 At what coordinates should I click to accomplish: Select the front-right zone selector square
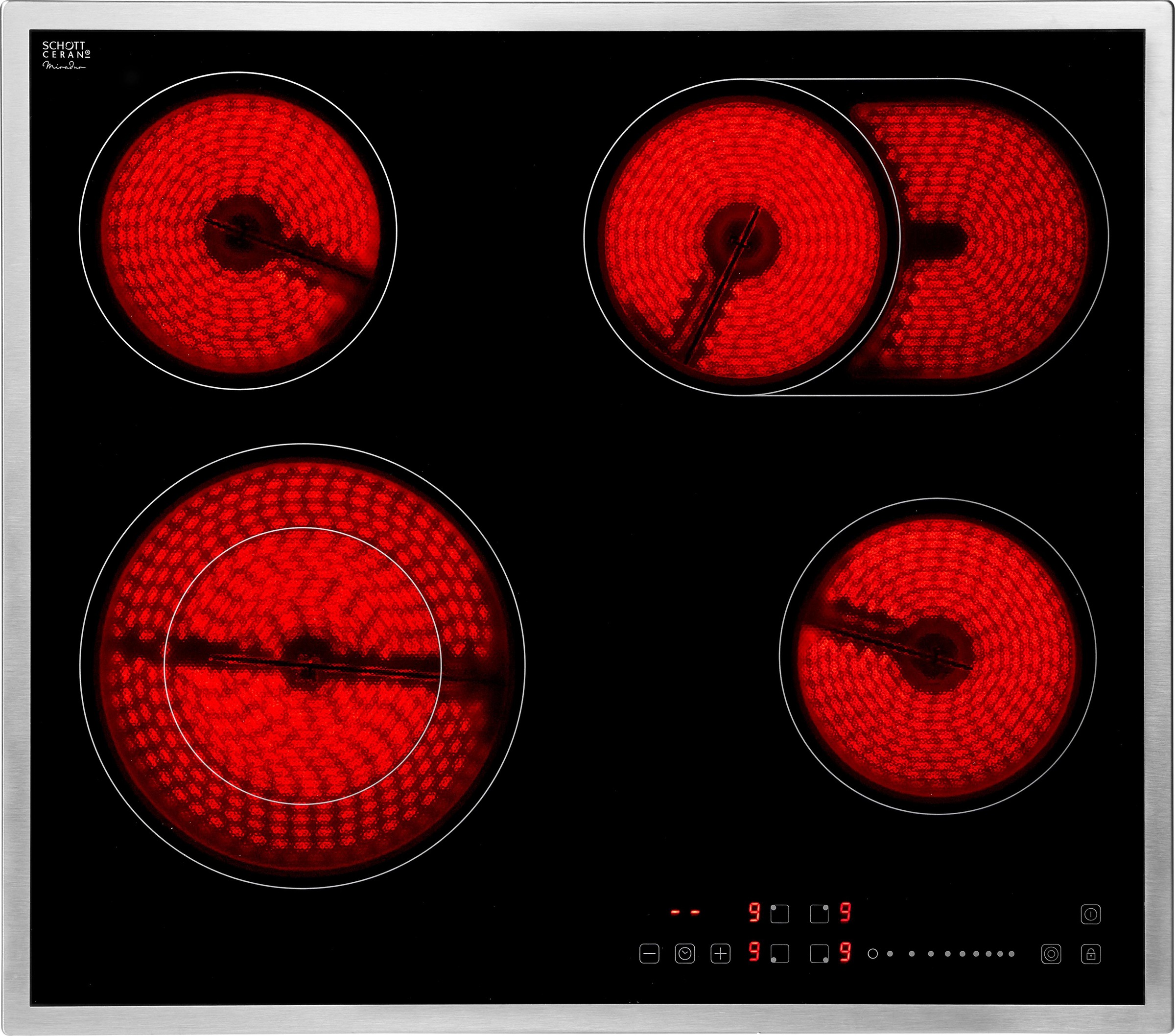(819, 954)
